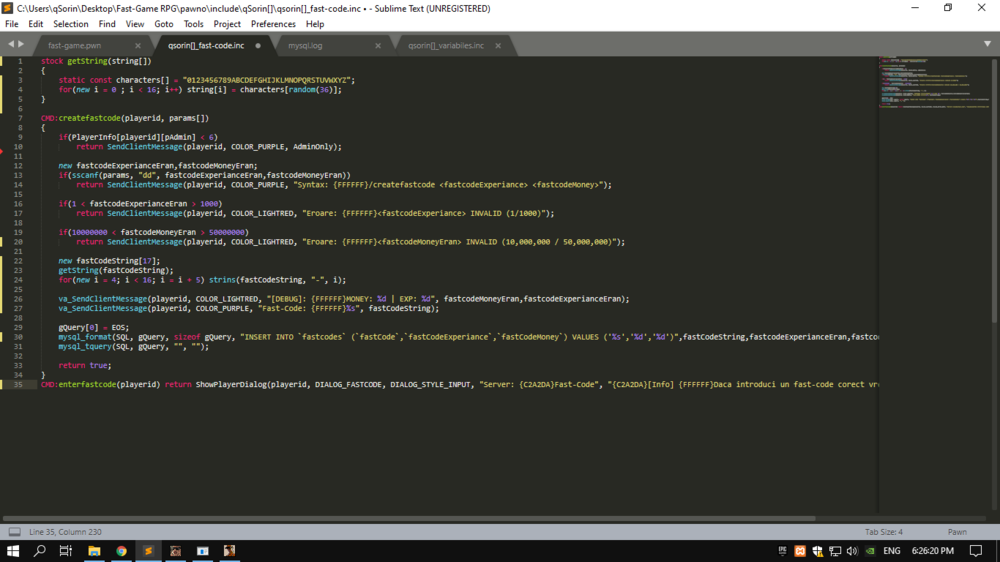
Task: Place cursor on the getString function name on line 1
Action: pos(87,61)
